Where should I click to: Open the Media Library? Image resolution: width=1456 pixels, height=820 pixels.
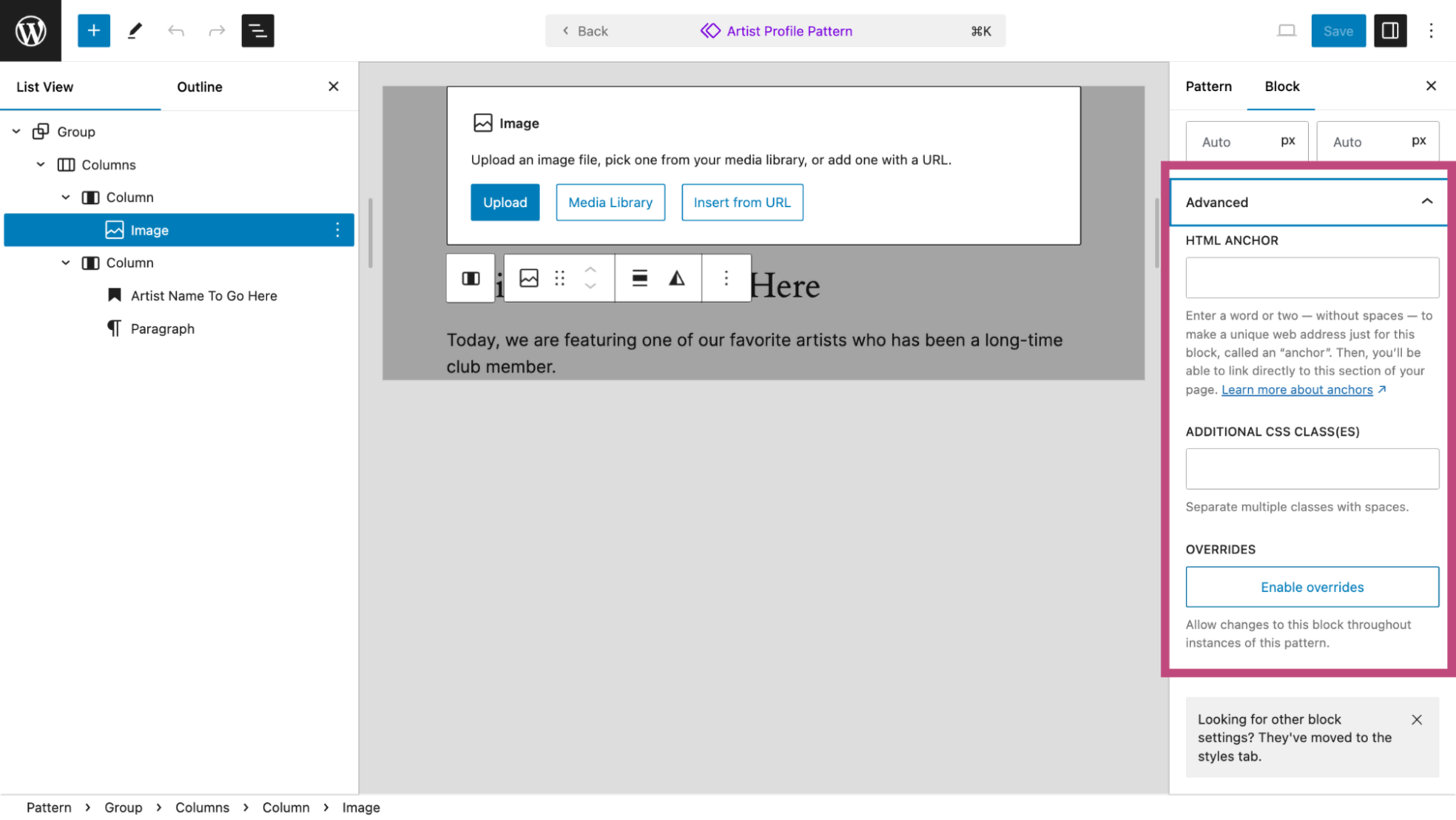pyautogui.click(x=610, y=202)
